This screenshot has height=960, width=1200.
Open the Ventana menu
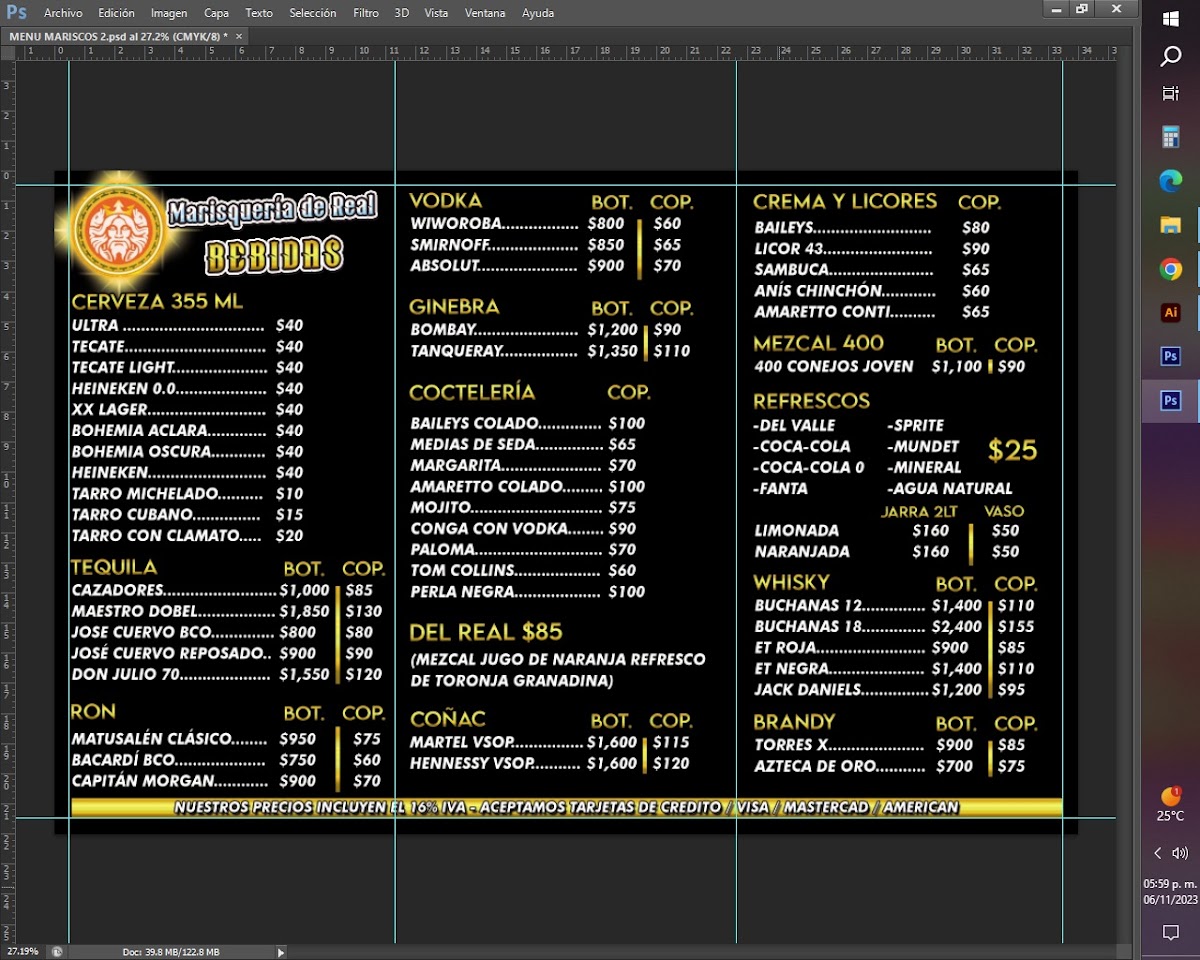(x=485, y=13)
